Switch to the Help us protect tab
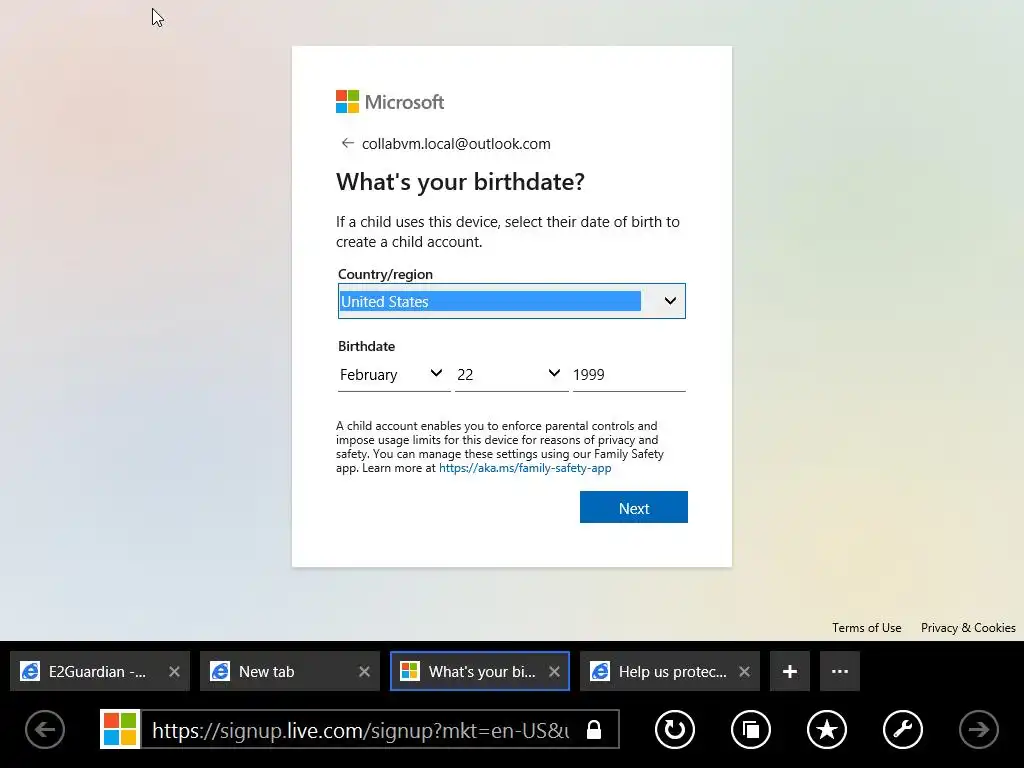The height and width of the screenshot is (768, 1024). 669,671
